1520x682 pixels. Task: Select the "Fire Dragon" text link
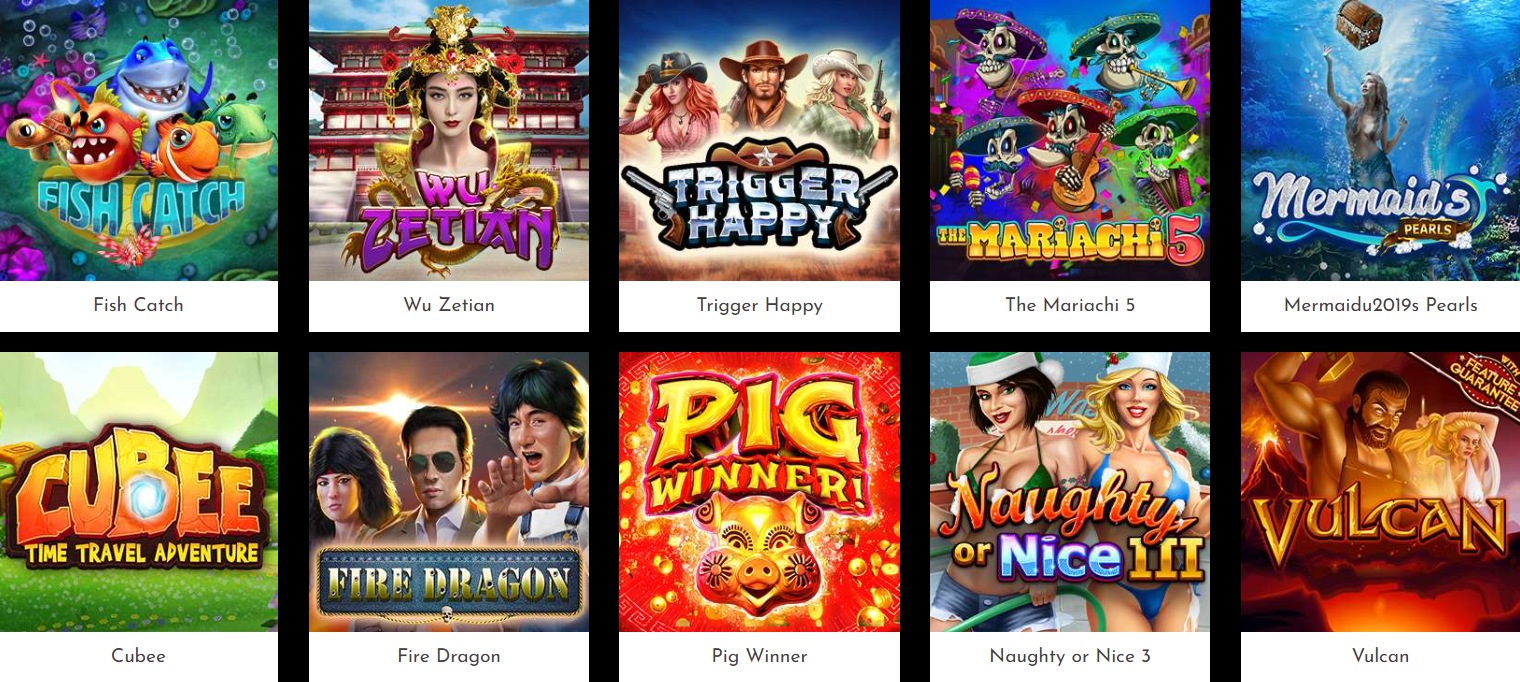449,656
